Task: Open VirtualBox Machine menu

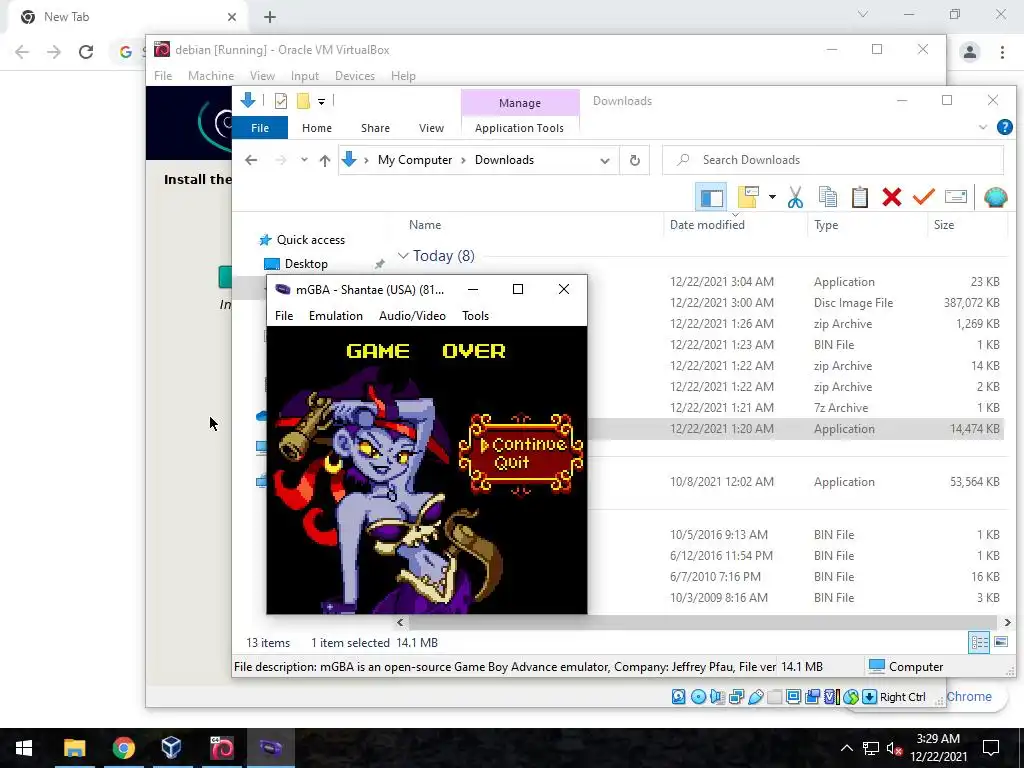Action: click(211, 76)
